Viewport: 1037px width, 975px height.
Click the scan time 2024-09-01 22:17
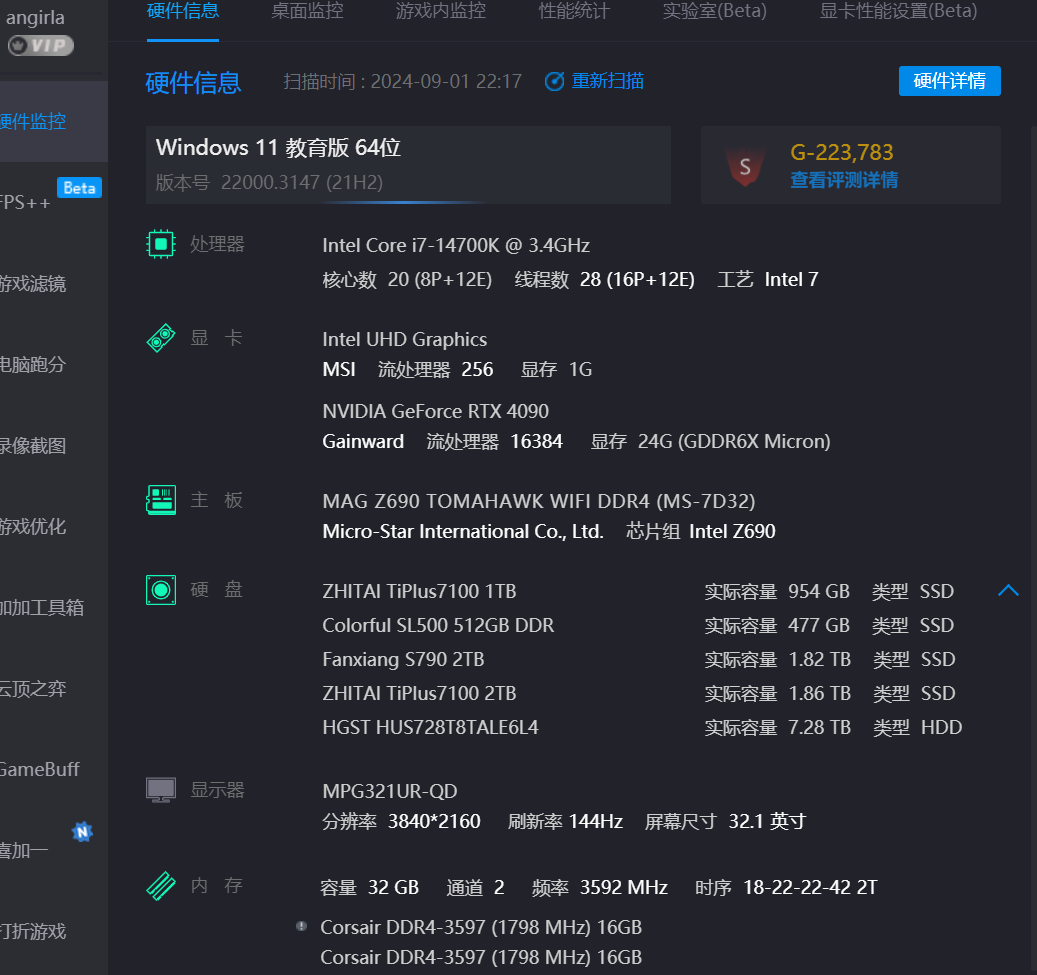446,81
